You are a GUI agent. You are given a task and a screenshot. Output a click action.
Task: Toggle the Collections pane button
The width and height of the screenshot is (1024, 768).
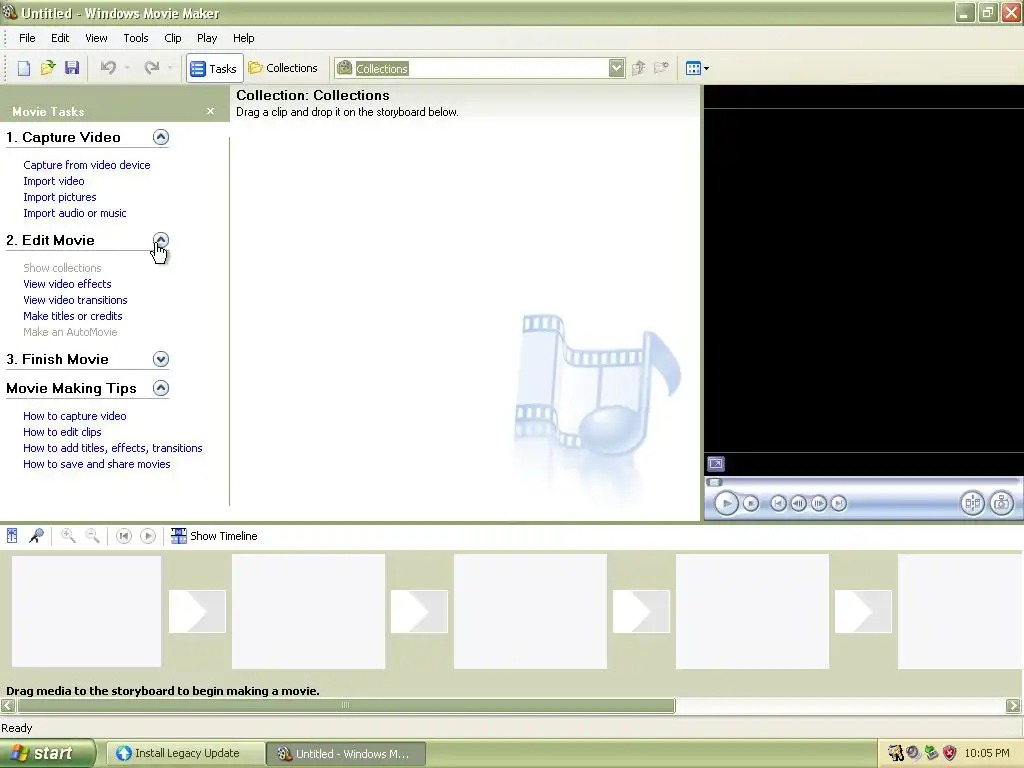pos(283,68)
